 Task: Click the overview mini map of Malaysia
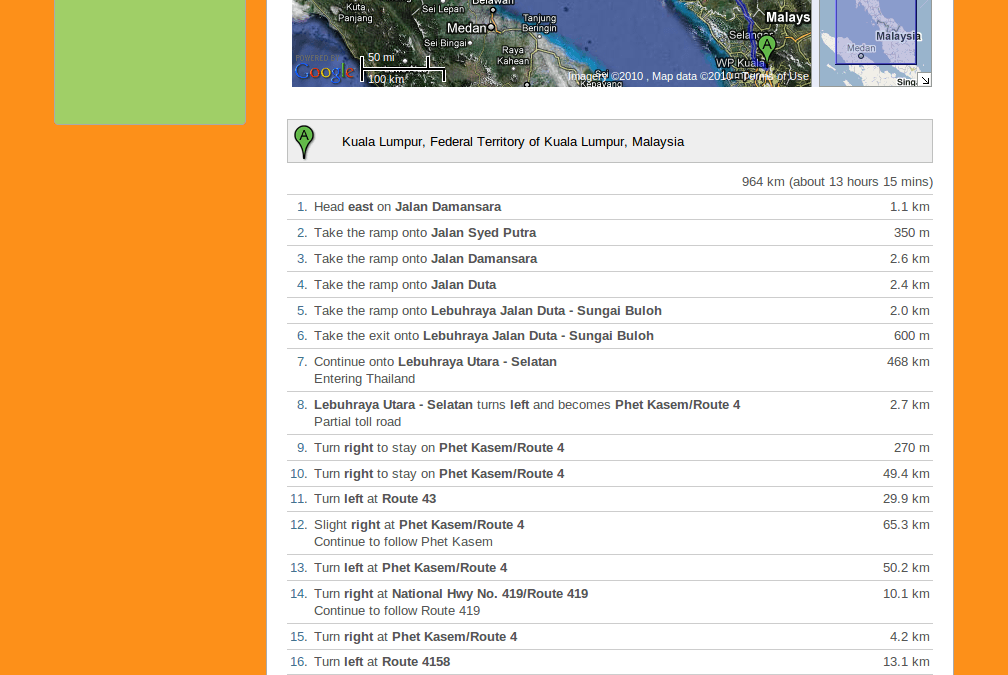[875, 43]
